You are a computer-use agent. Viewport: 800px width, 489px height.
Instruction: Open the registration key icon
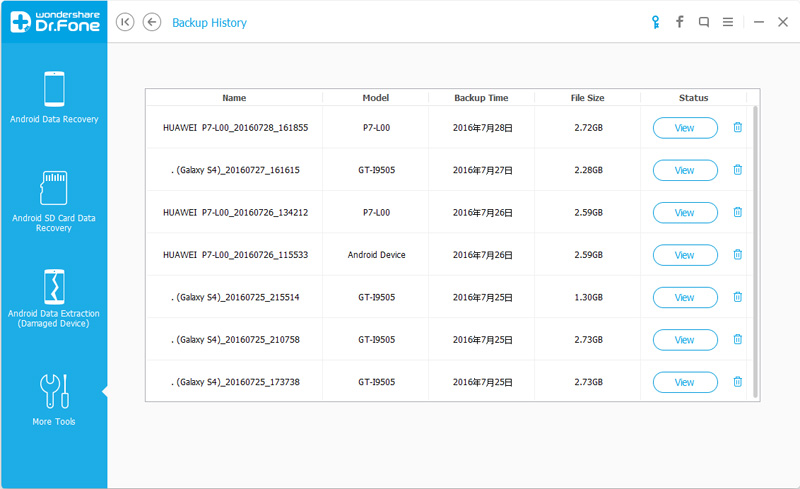[x=656, y=22]
